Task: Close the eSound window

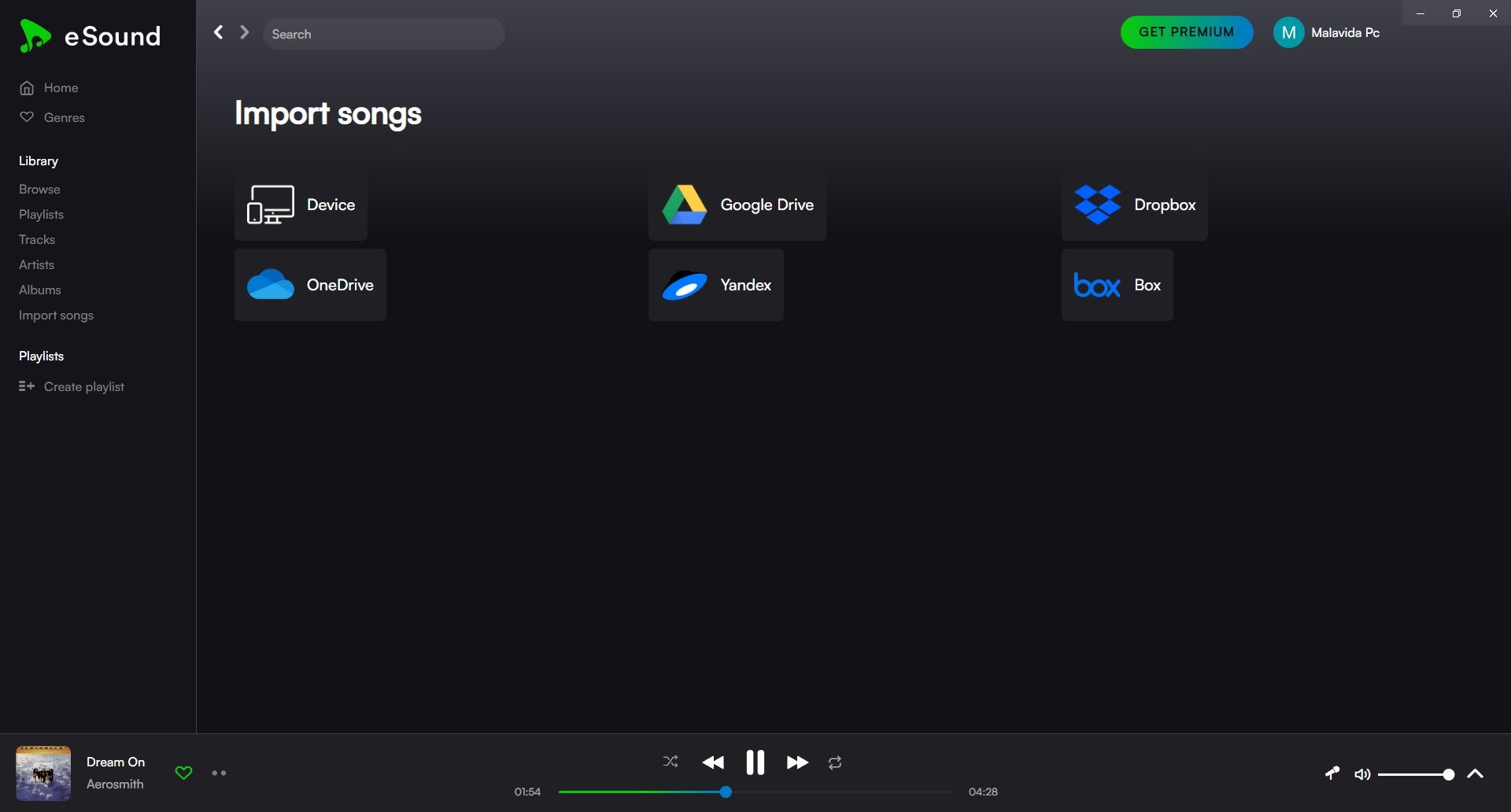Action: [x=1493, y=13]
